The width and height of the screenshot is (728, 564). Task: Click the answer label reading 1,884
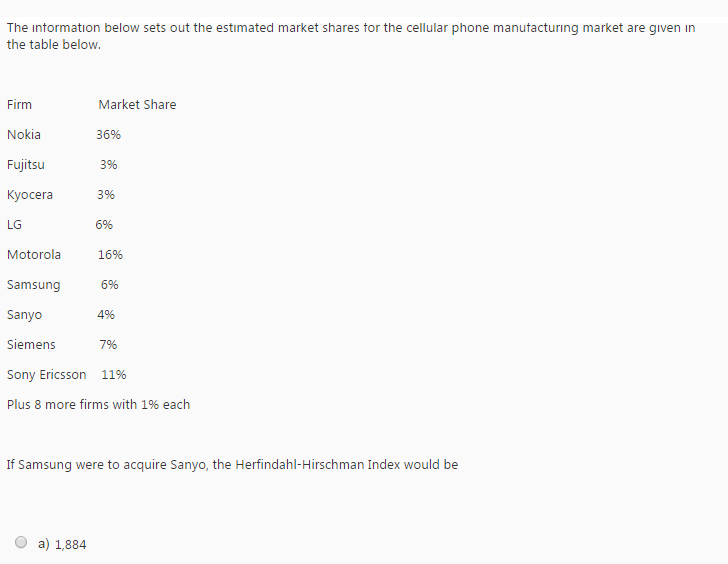[71, 545]
